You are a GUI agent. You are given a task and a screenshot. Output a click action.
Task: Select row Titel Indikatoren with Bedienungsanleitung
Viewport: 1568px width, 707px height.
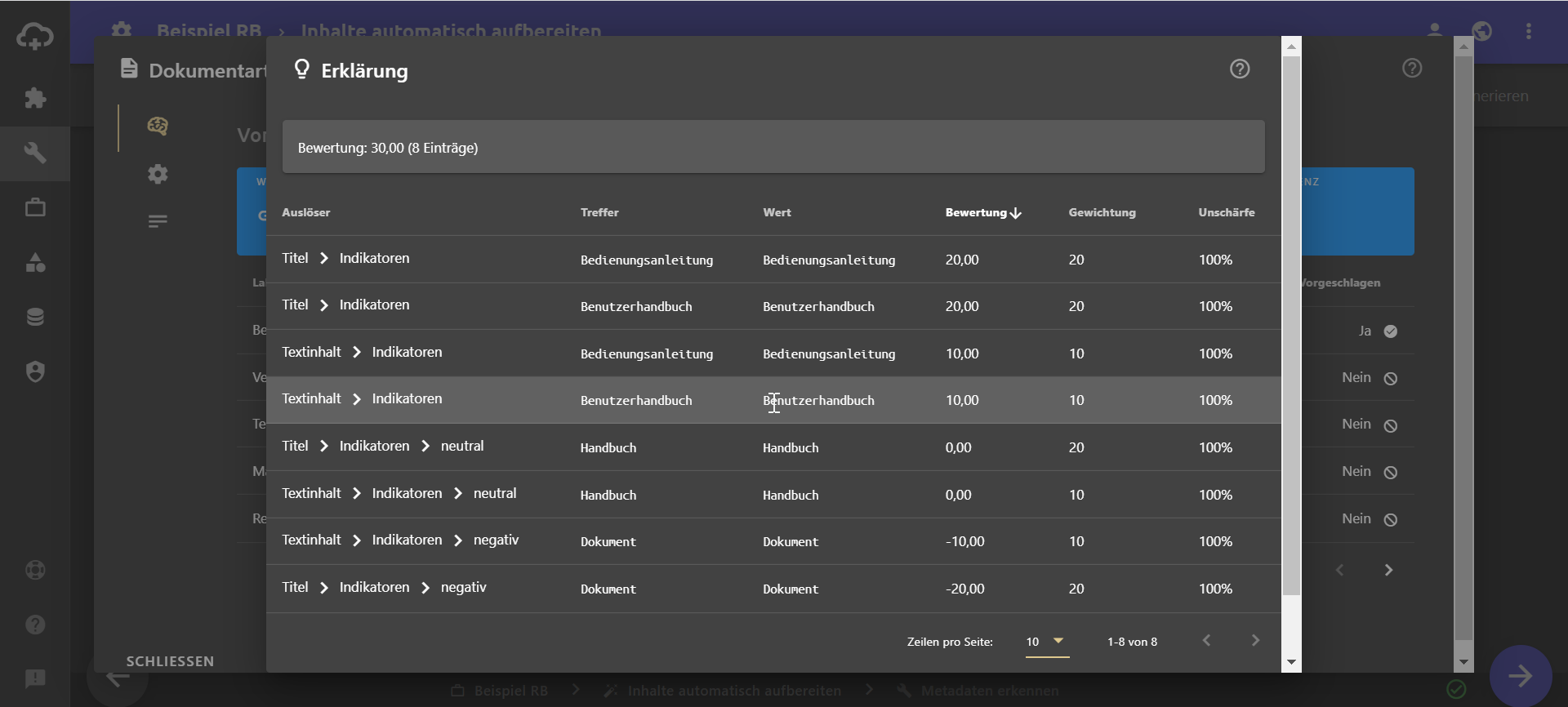(x=773, y=259)
